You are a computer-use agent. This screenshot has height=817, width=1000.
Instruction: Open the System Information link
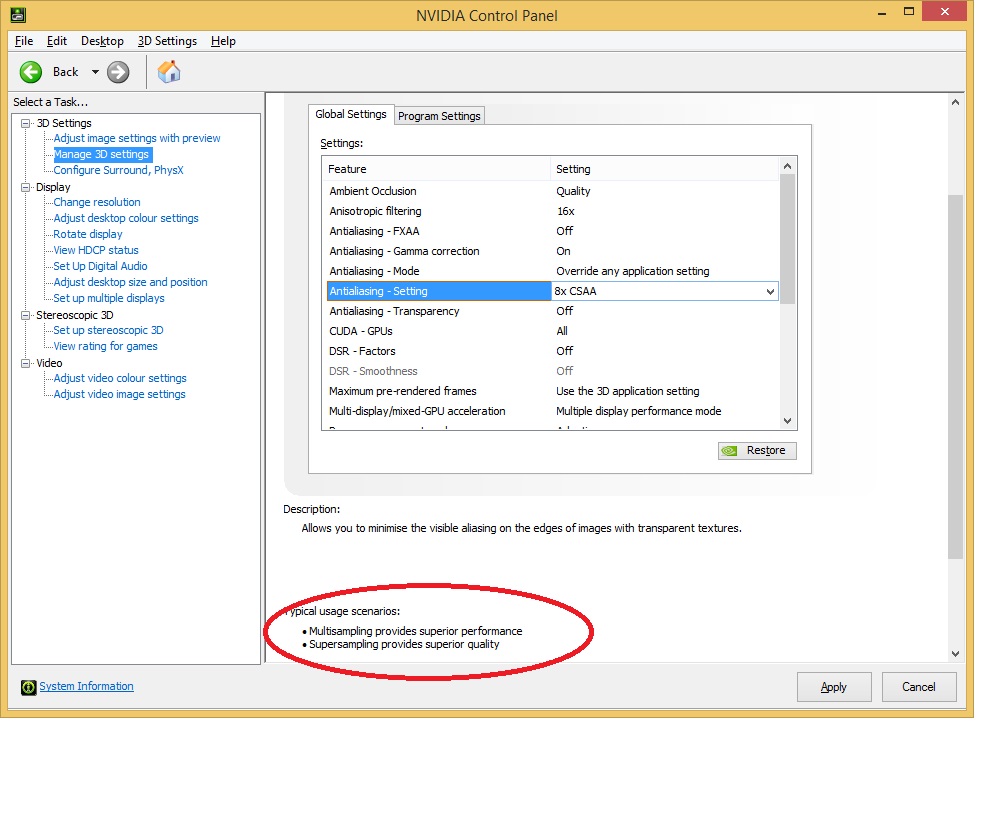point(87,687)
